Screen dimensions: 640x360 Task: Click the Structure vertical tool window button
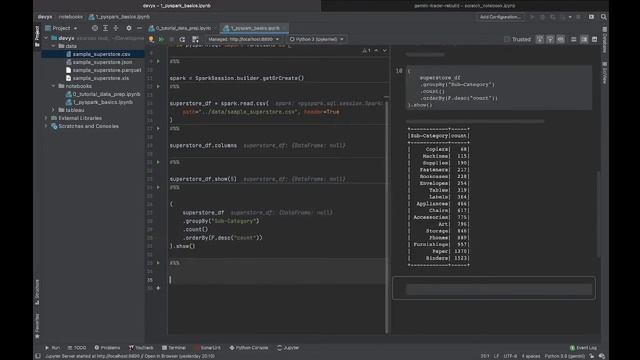point(37,292)
